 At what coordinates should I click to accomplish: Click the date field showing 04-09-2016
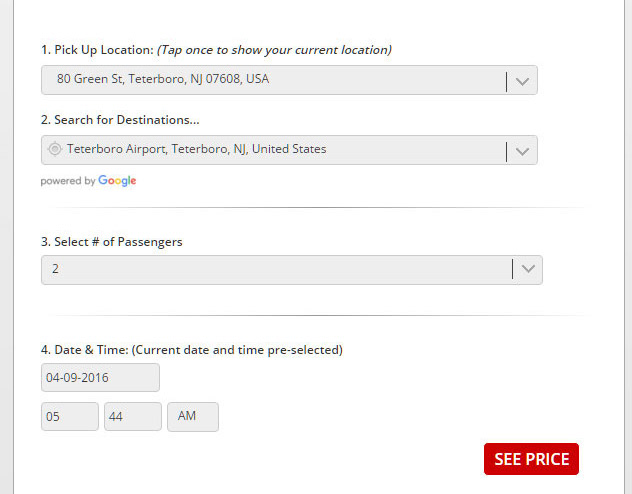click(100, 378)
